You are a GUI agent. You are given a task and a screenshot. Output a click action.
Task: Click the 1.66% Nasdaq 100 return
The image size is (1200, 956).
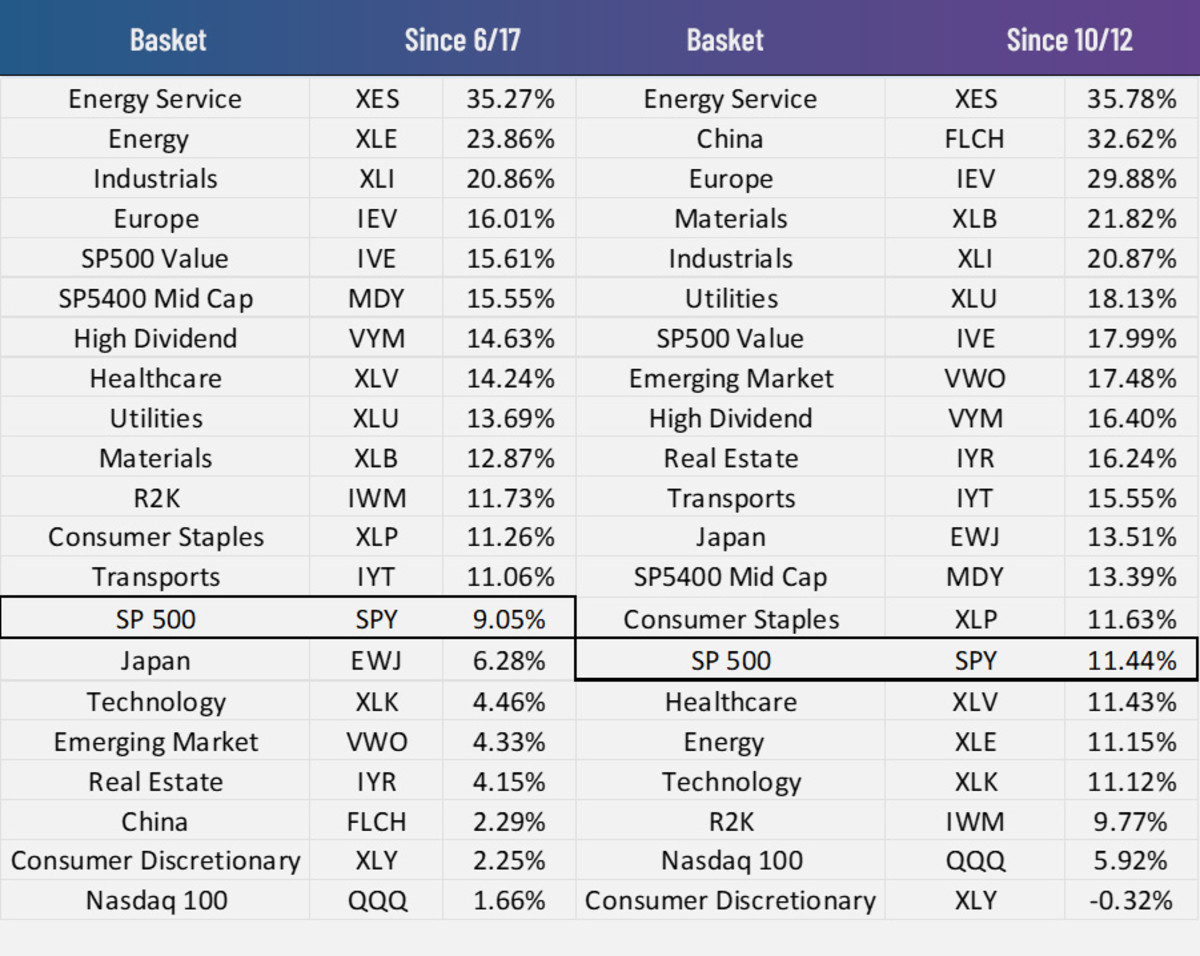click(x=510, y=901)
